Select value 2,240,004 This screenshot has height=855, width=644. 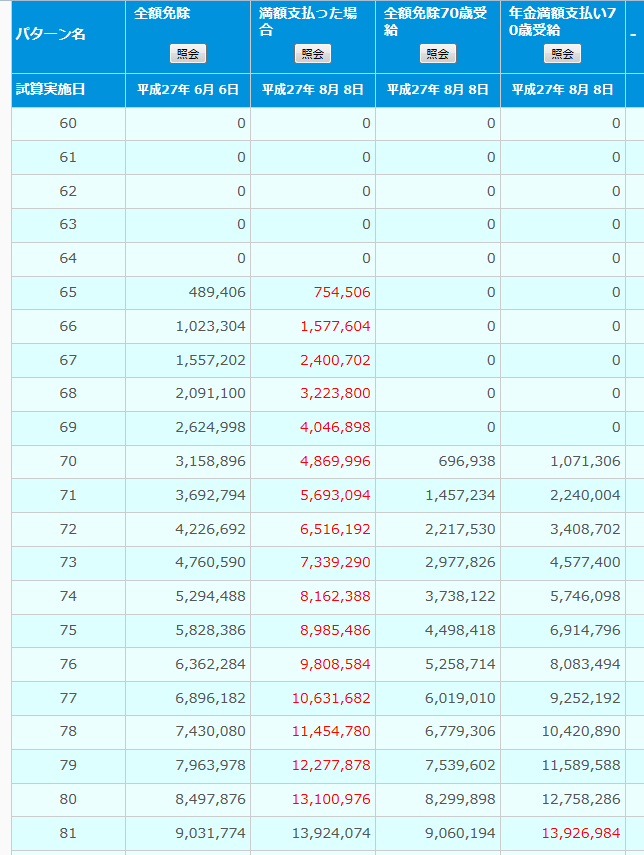click(x=585, y=495)
